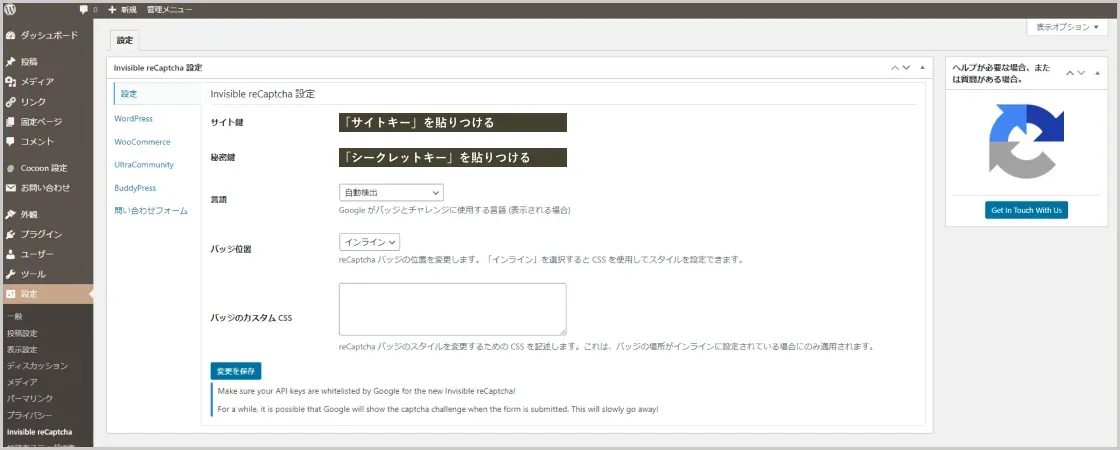Click the plus icon for 新規
1120x450 pixels.
112,9
